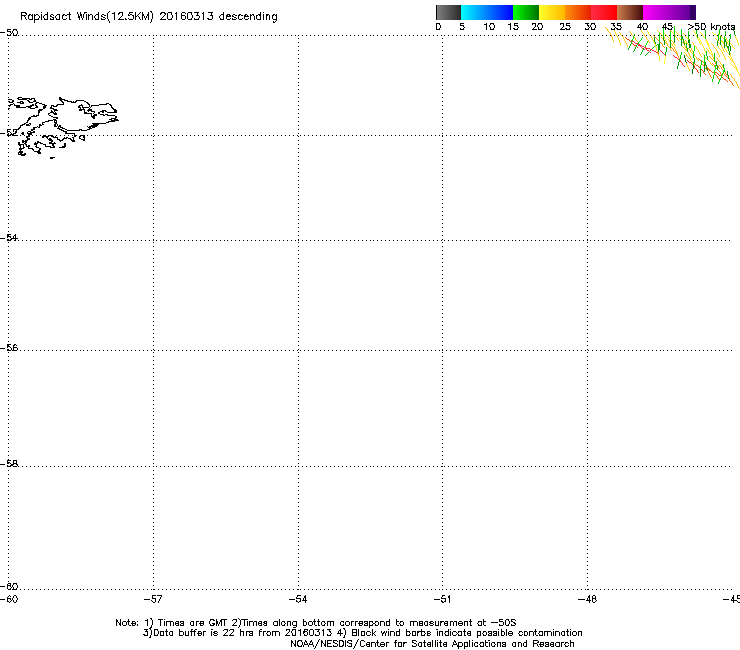This screenshot has width=740, height=650.
Task: Click the '-50' latitude label on left axis
Action: coord(9,33)
